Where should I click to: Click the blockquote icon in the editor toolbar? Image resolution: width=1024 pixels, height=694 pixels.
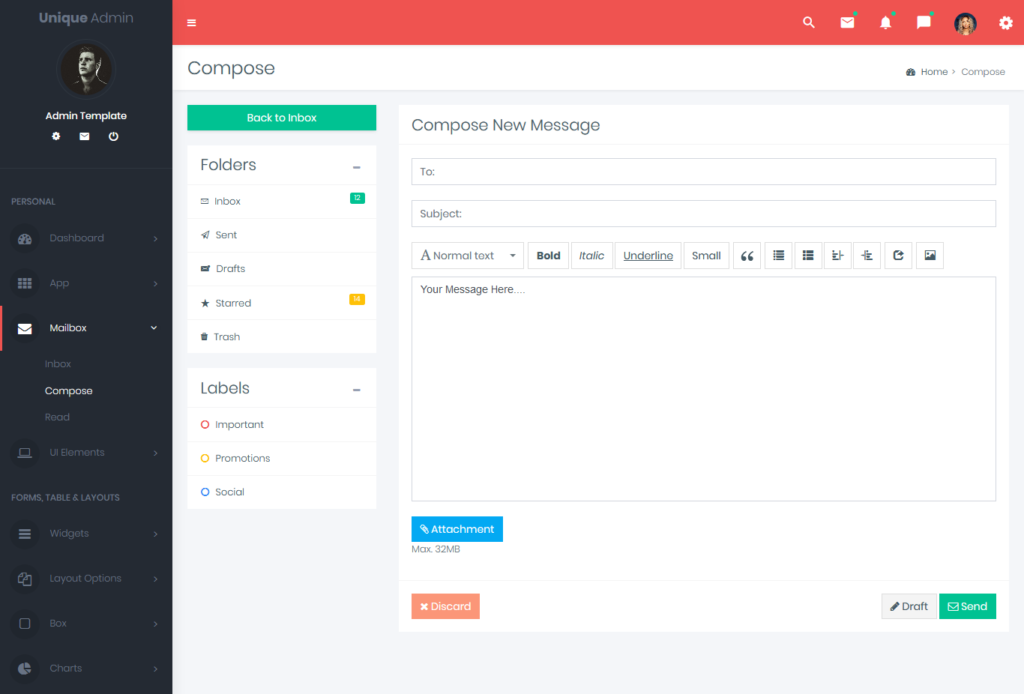[x=747, y=255]
